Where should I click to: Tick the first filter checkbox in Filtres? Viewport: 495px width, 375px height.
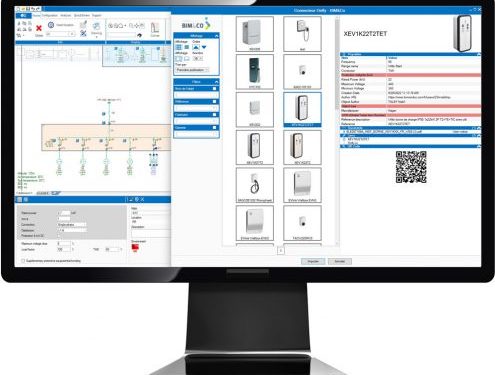pos(214,89)
